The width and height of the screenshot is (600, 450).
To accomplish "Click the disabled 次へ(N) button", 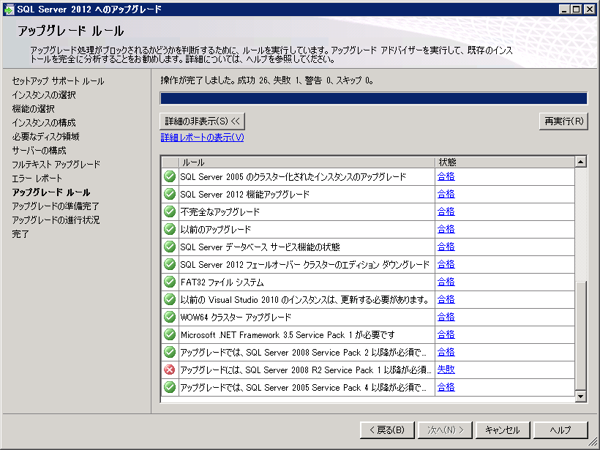I will tap(445, 430).
